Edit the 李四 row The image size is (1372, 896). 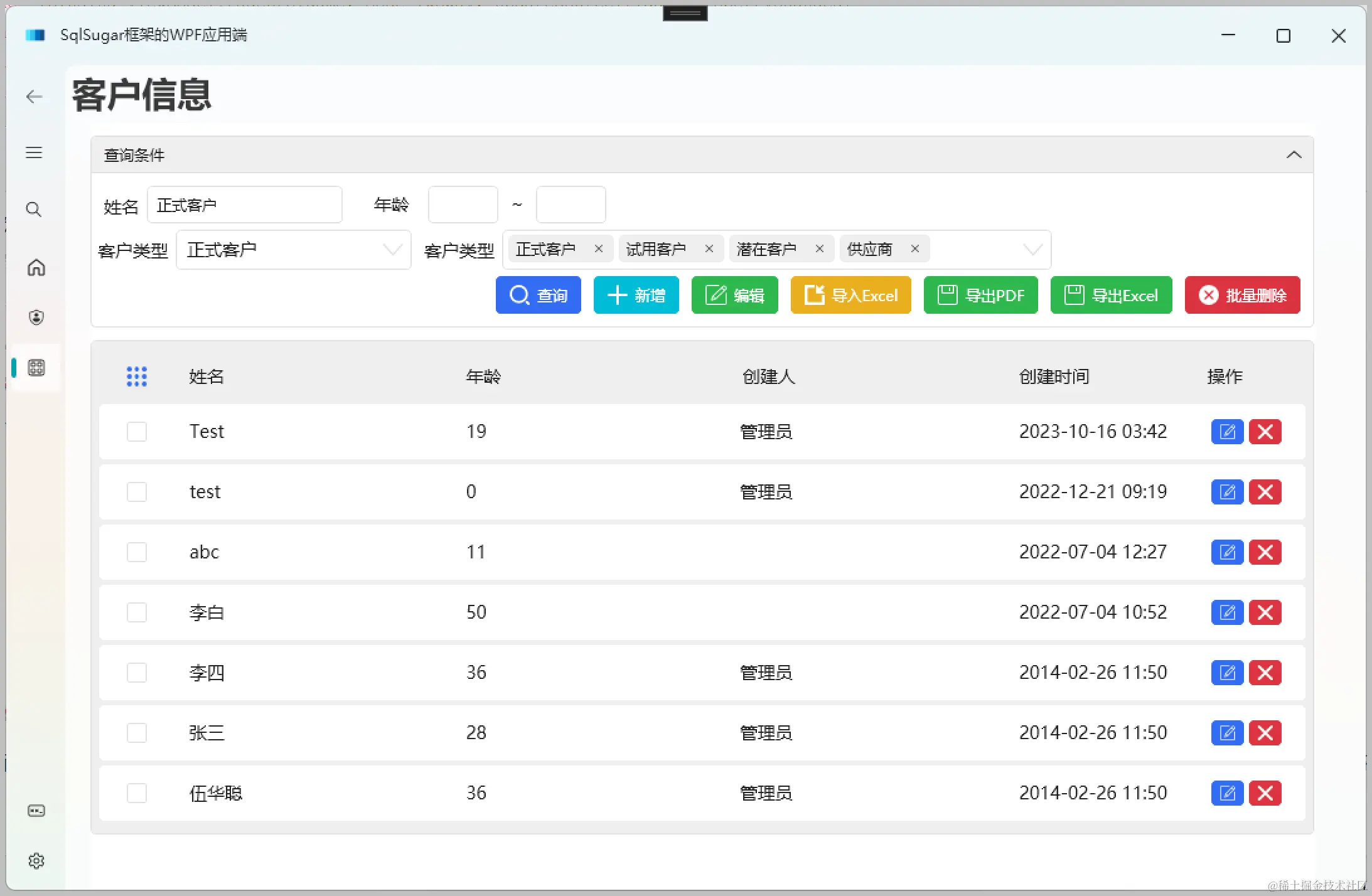[x=1227, y=673]
